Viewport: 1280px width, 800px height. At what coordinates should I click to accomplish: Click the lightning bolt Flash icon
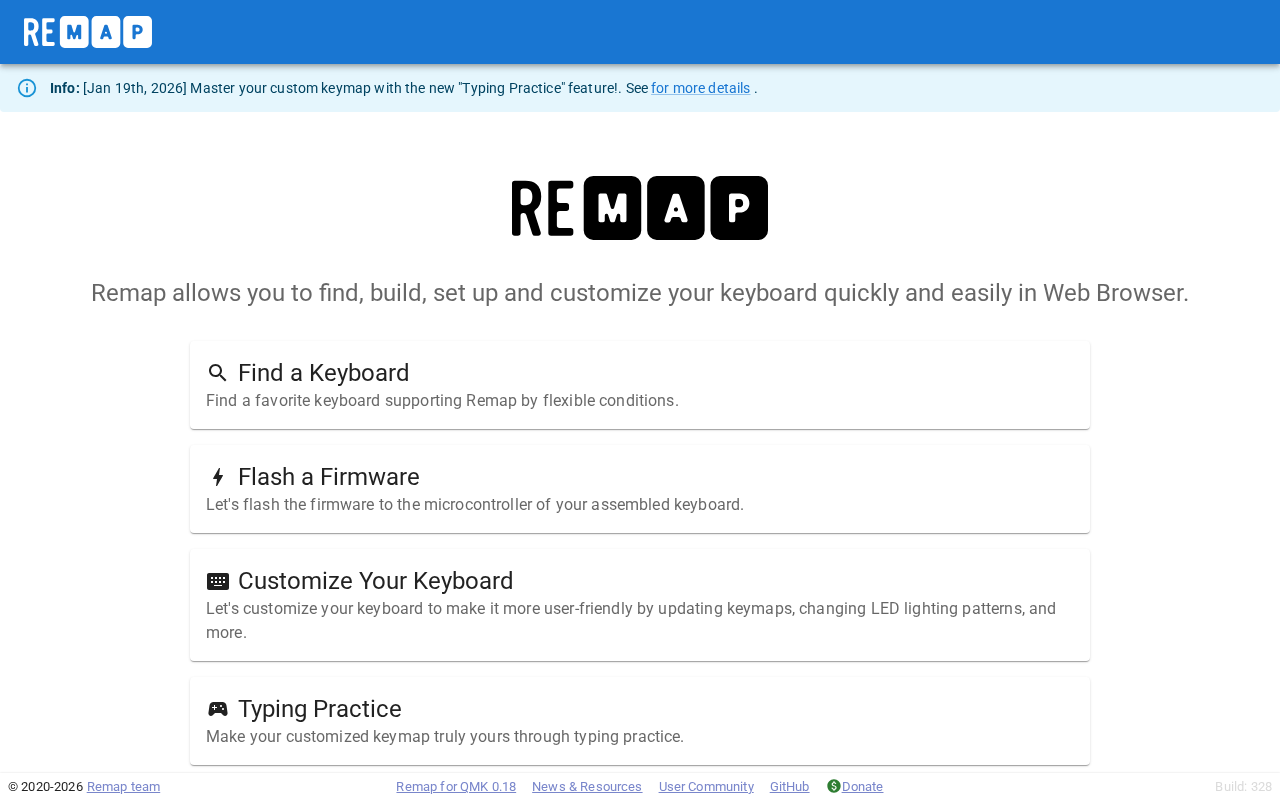pos(217,477)
